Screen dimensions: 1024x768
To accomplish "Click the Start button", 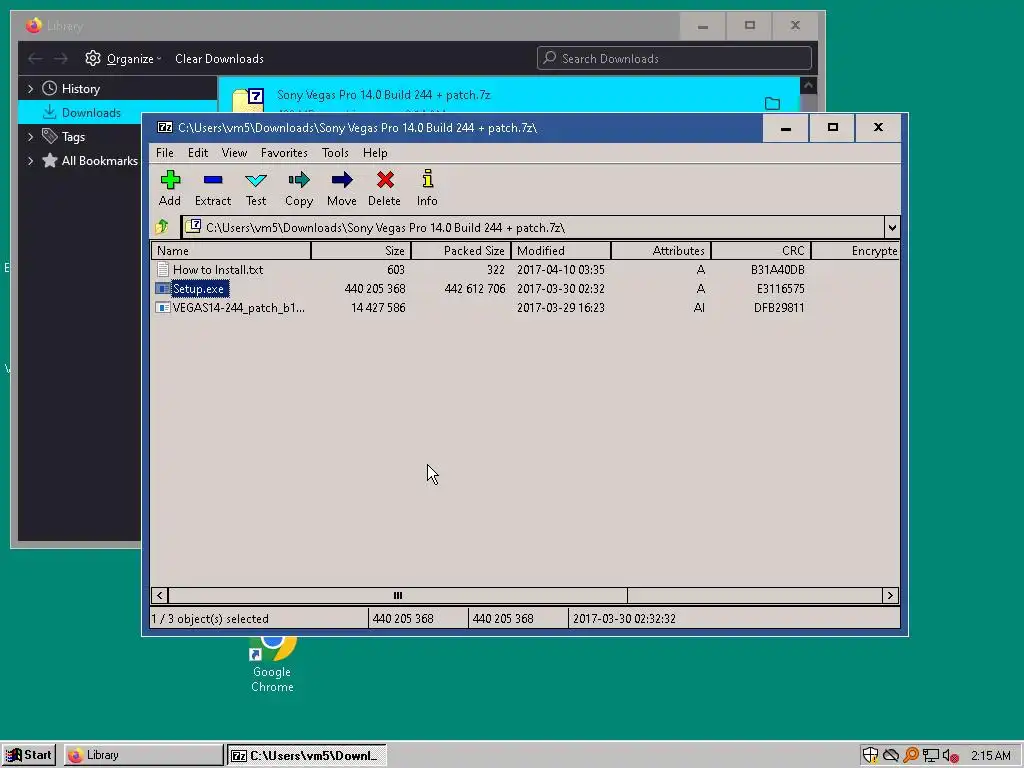I will pyautogui.click(x=29, y=755).
